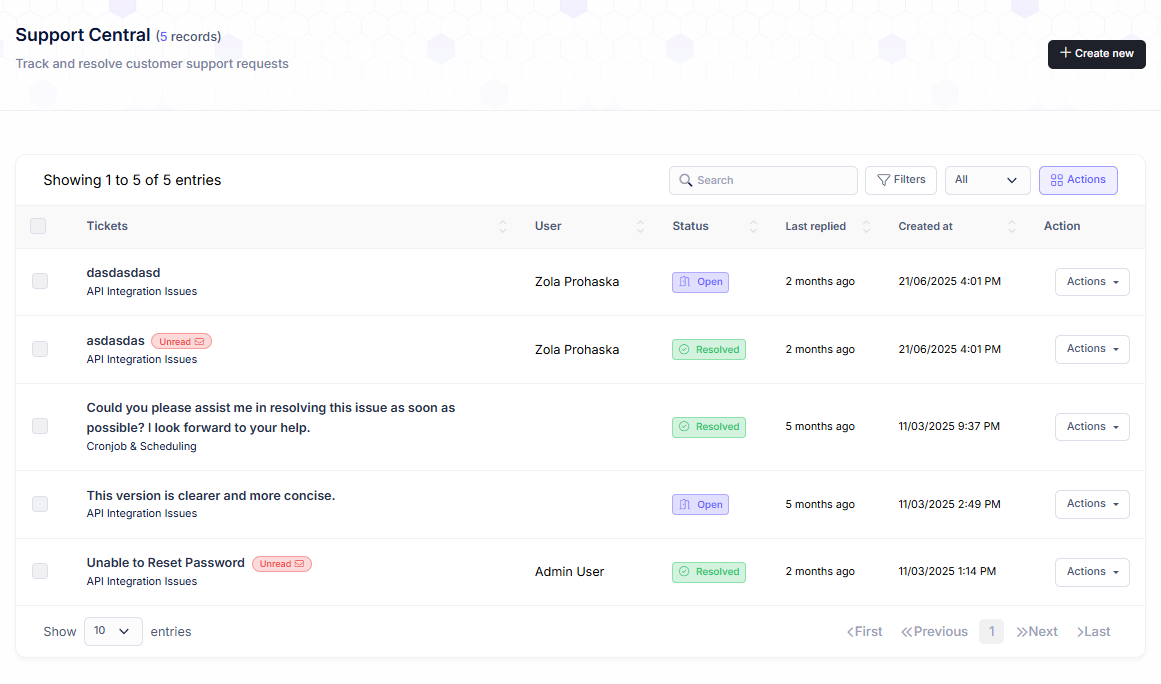Viewport: 1161px width, 684px height.
Task: Click the Unread envelope badge on asdasdas
Action: pyautogui.click(x=181, y=342)
